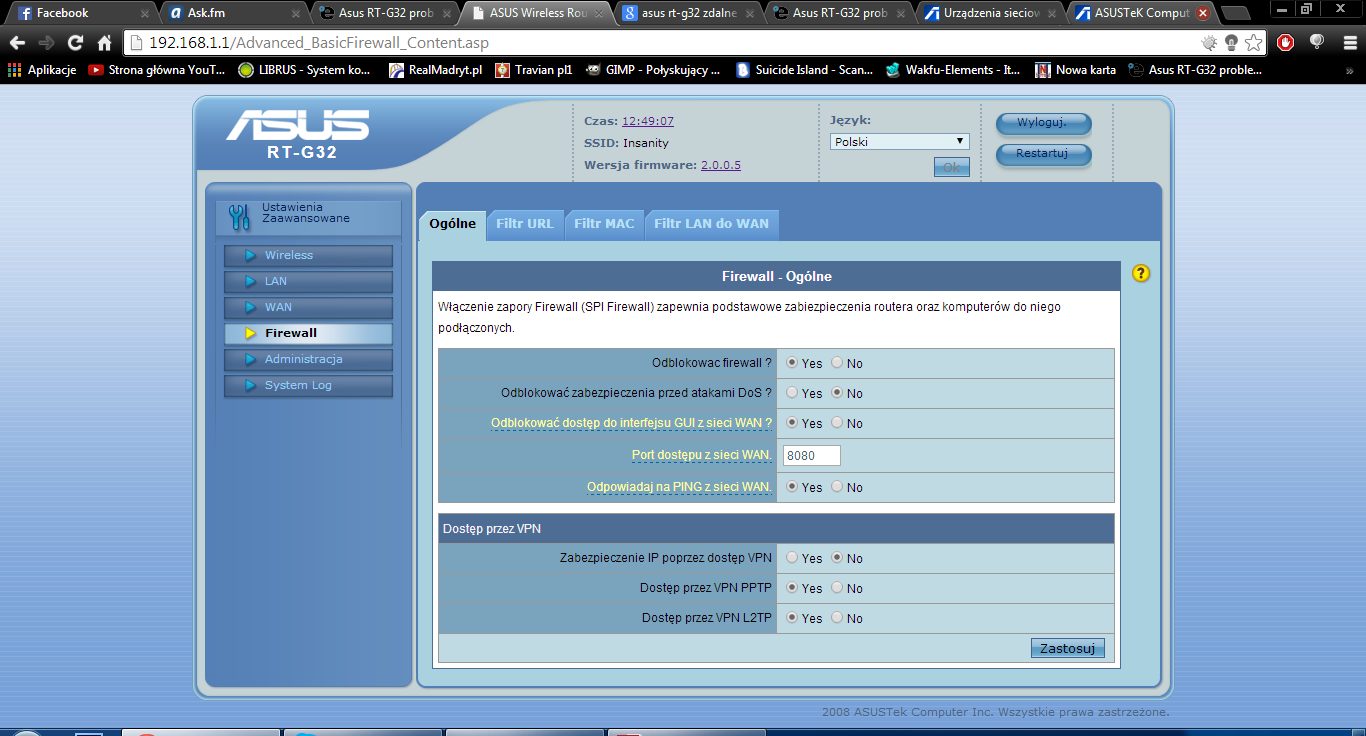Open the Nowa karta bookmark

1076,70
